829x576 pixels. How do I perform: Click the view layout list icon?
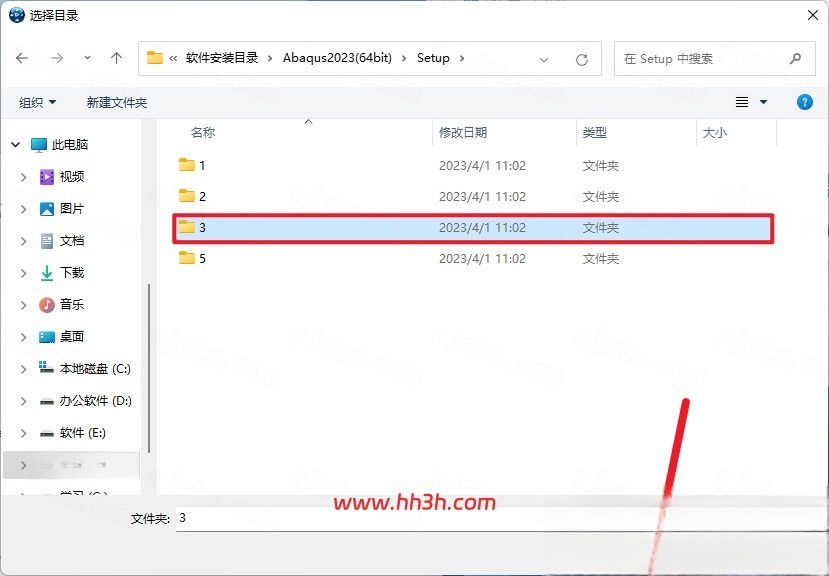pos(742,102)
